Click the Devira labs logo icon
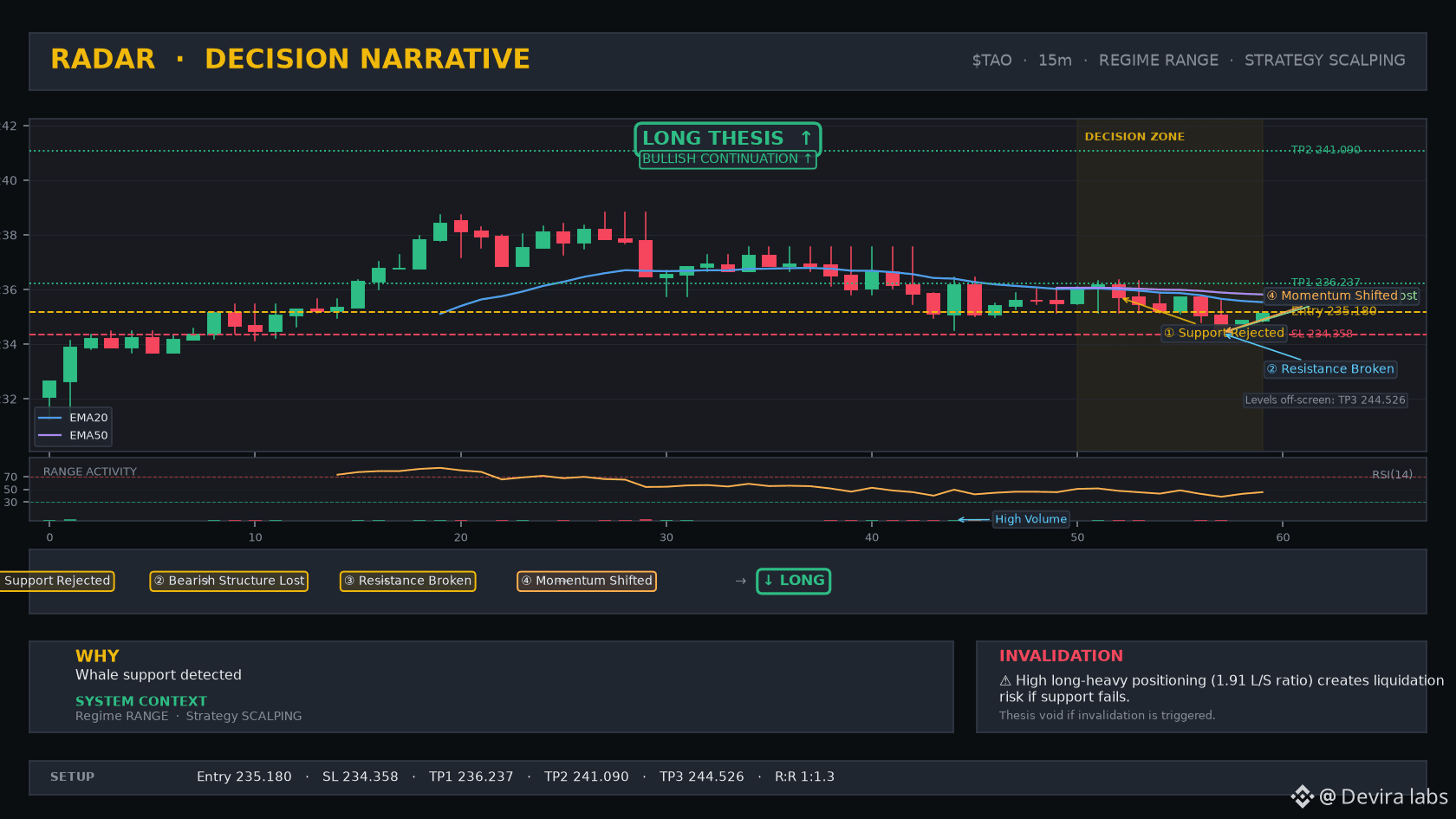 click(1302, 796)
